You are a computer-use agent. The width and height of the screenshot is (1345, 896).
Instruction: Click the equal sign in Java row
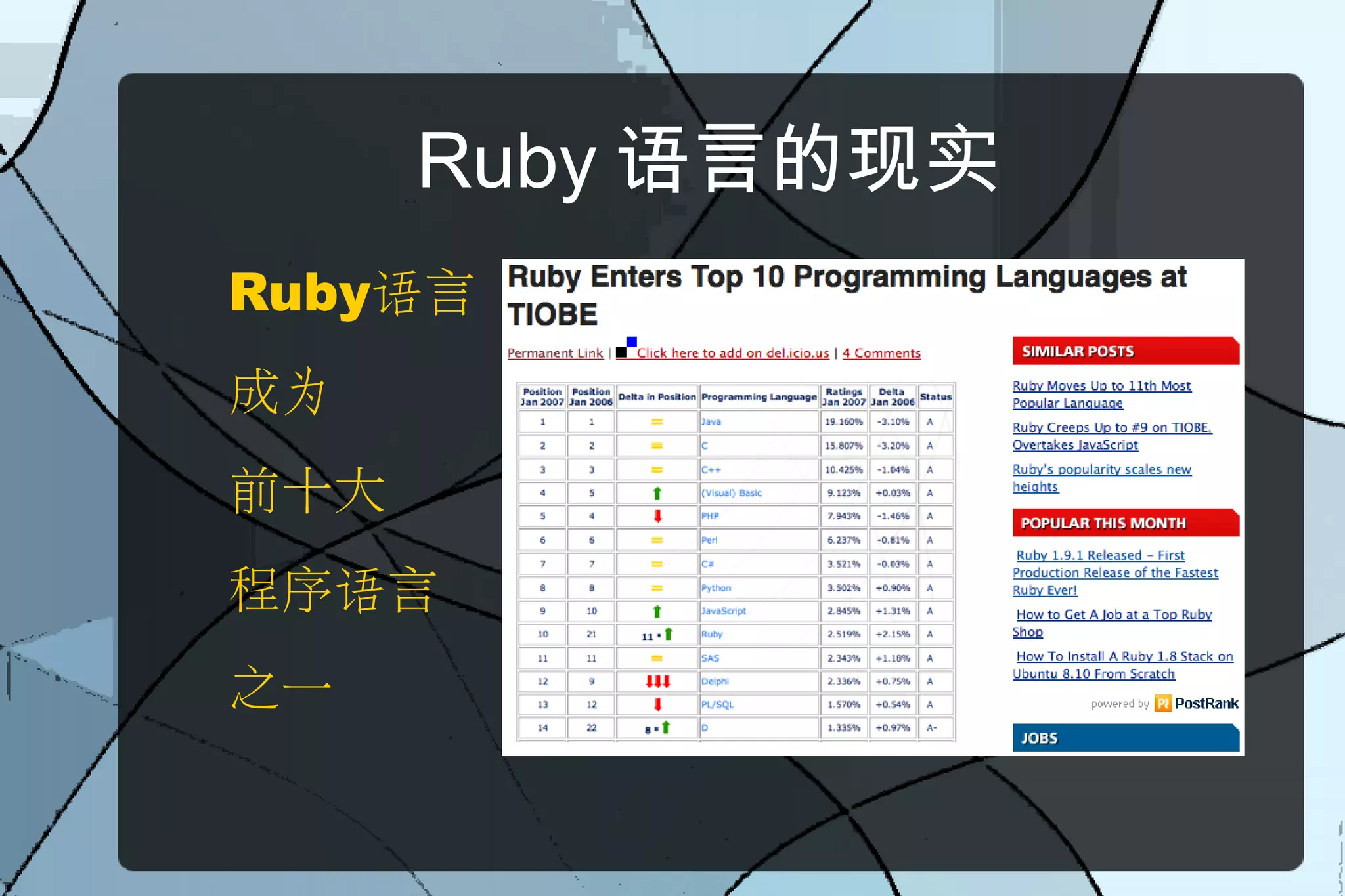657,422
